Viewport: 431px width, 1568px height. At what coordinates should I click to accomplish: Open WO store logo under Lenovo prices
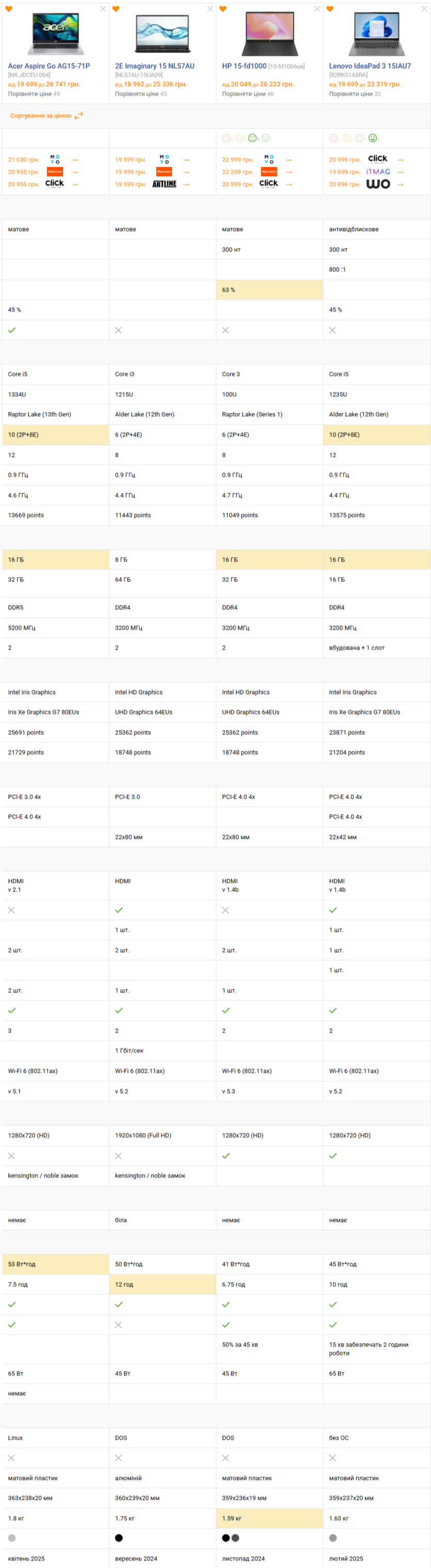(x=378, y=184)
